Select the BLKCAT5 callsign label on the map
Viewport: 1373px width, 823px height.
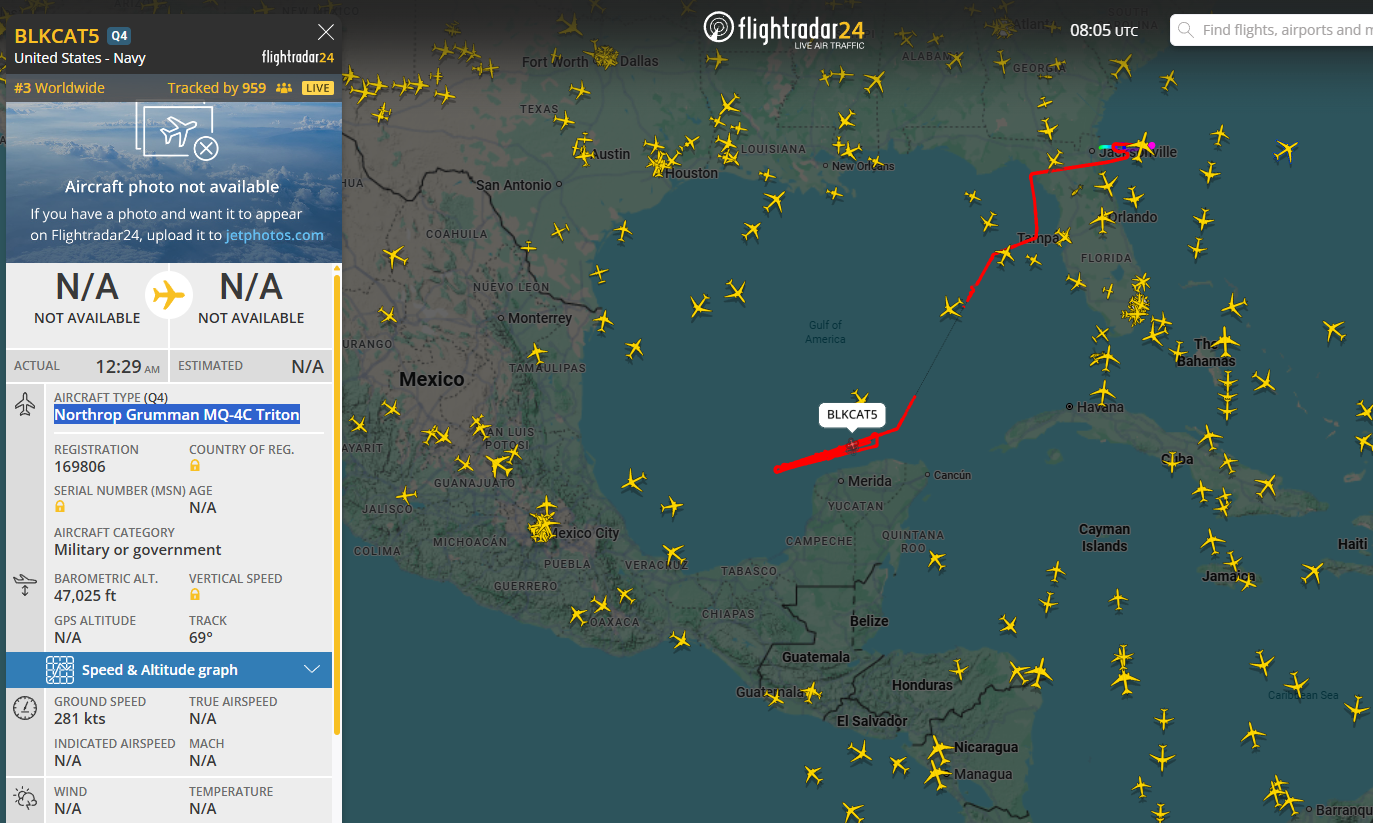[852, 415]
